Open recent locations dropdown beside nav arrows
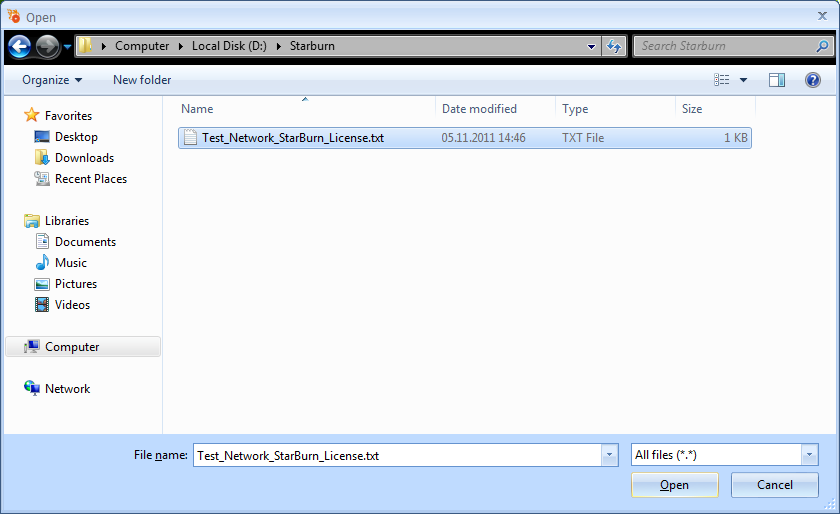The height and width of the screenshot is (514, 840). tap(68, 47)
